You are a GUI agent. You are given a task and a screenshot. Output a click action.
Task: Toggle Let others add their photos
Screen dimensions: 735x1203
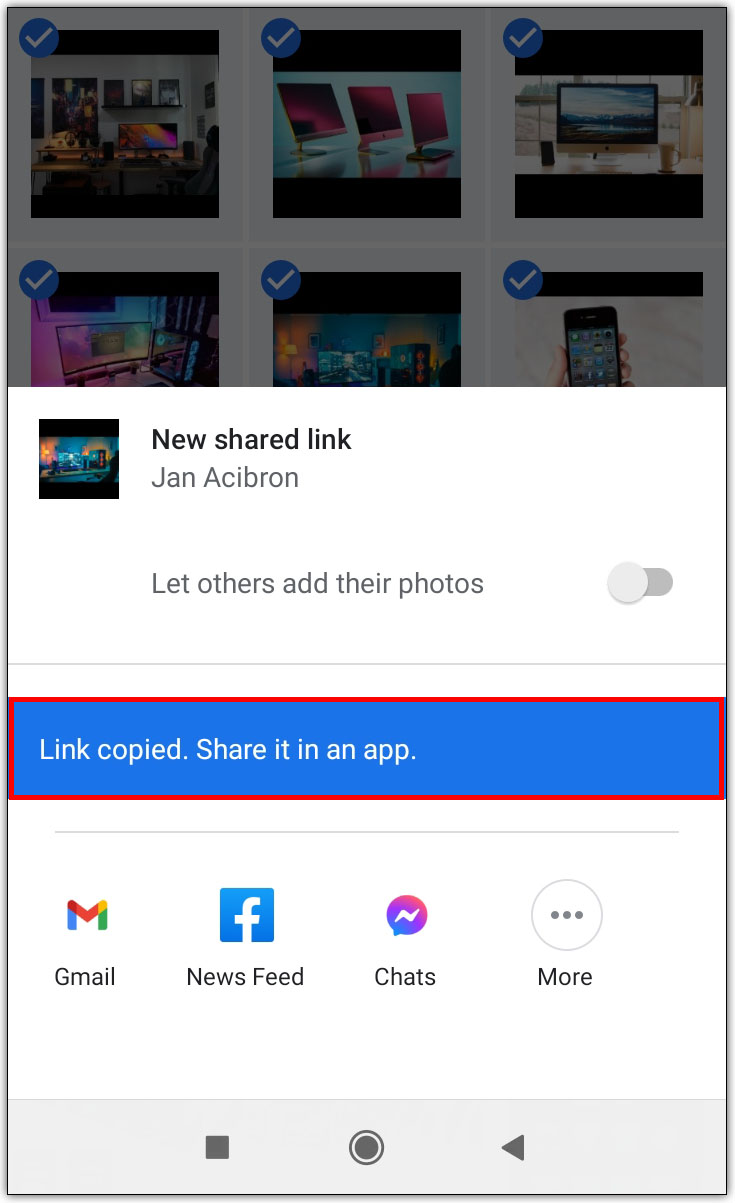641,583
